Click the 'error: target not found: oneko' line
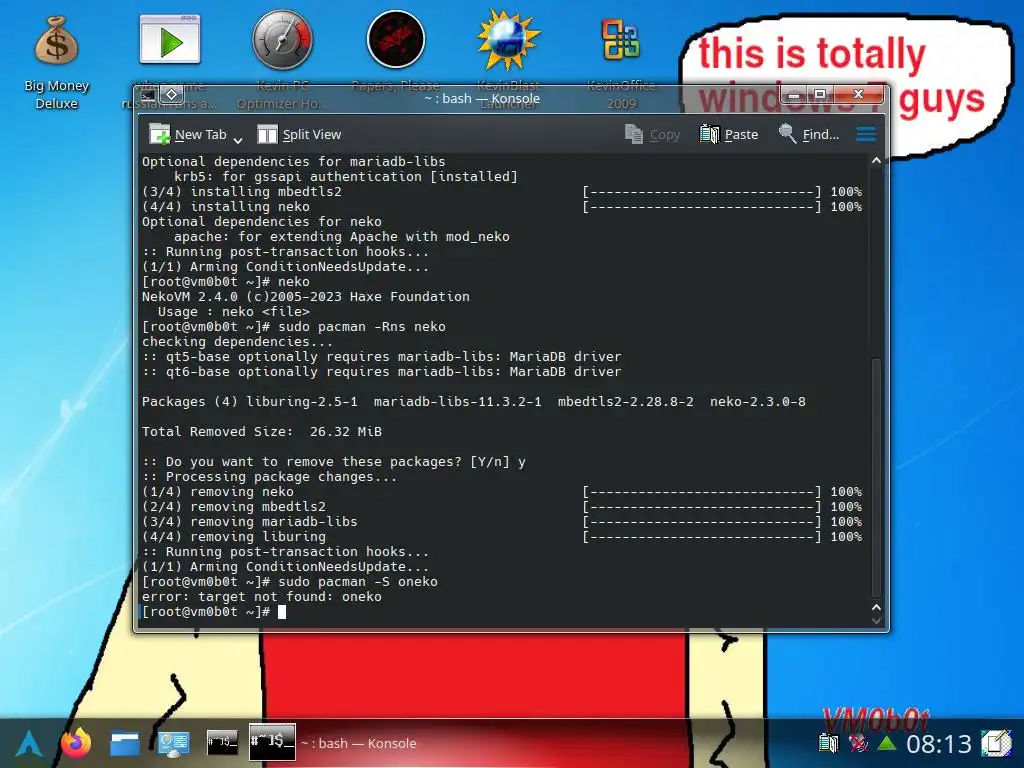 point(262,597)
